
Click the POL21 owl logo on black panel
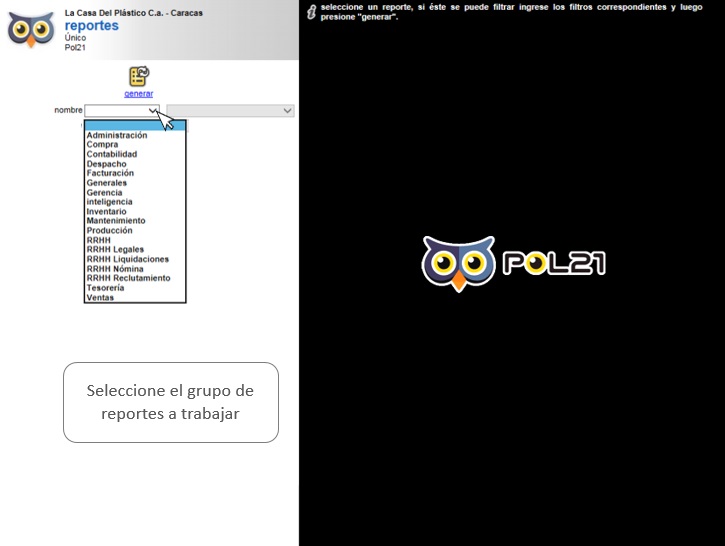pos(513,264)
